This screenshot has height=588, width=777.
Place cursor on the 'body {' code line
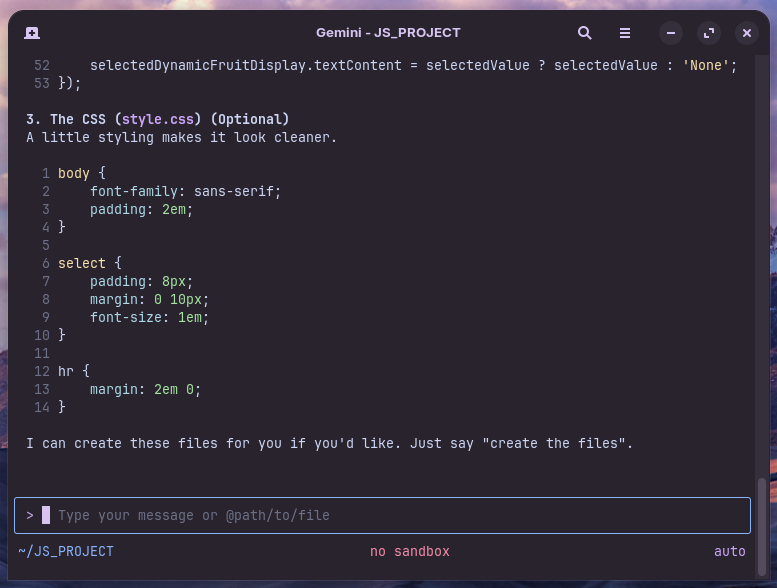tap(82, 174)
